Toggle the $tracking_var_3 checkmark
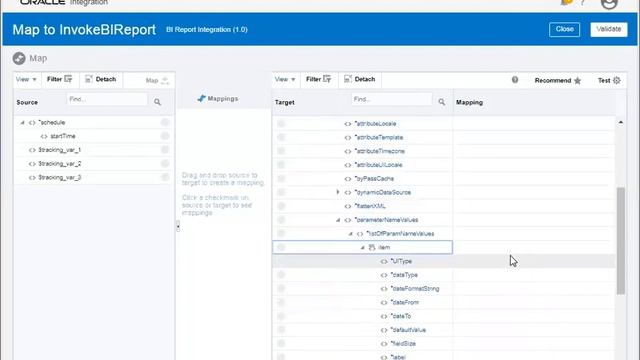This screenshot has width=640, height=360. pyautogui.click(x=165, y=177)
